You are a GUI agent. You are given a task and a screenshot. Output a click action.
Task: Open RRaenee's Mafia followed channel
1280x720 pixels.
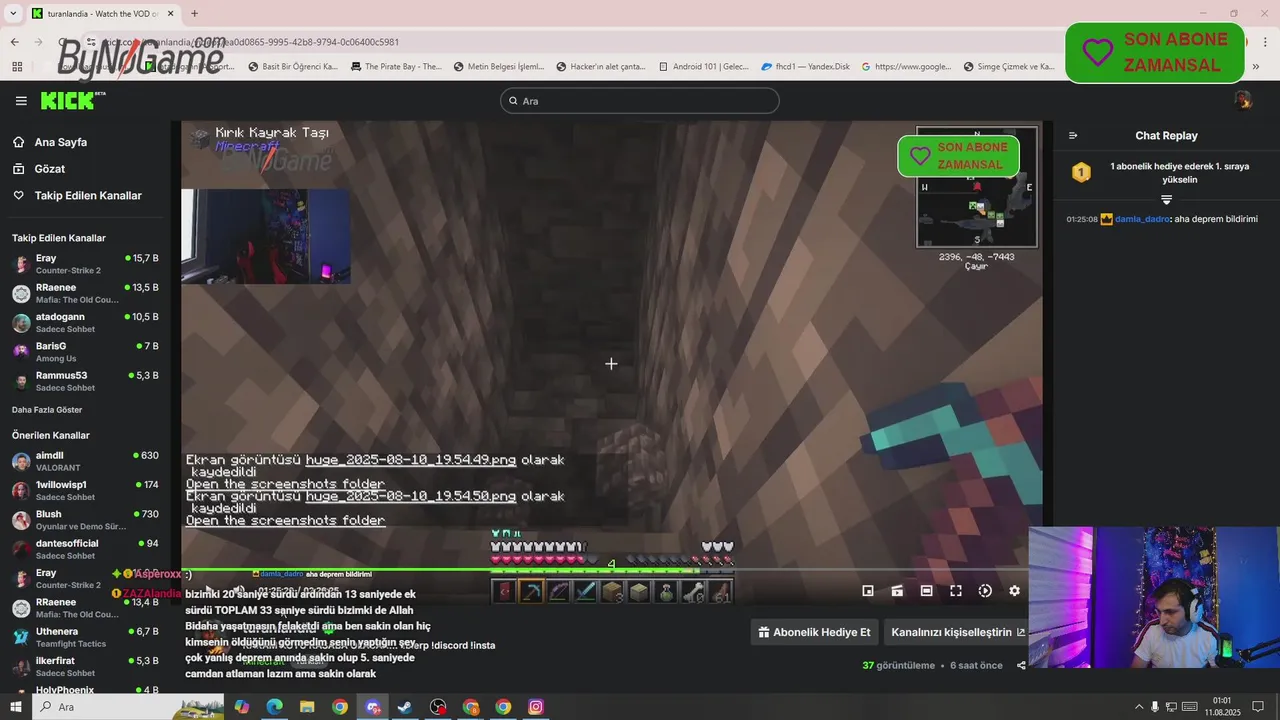coord(85,293)
